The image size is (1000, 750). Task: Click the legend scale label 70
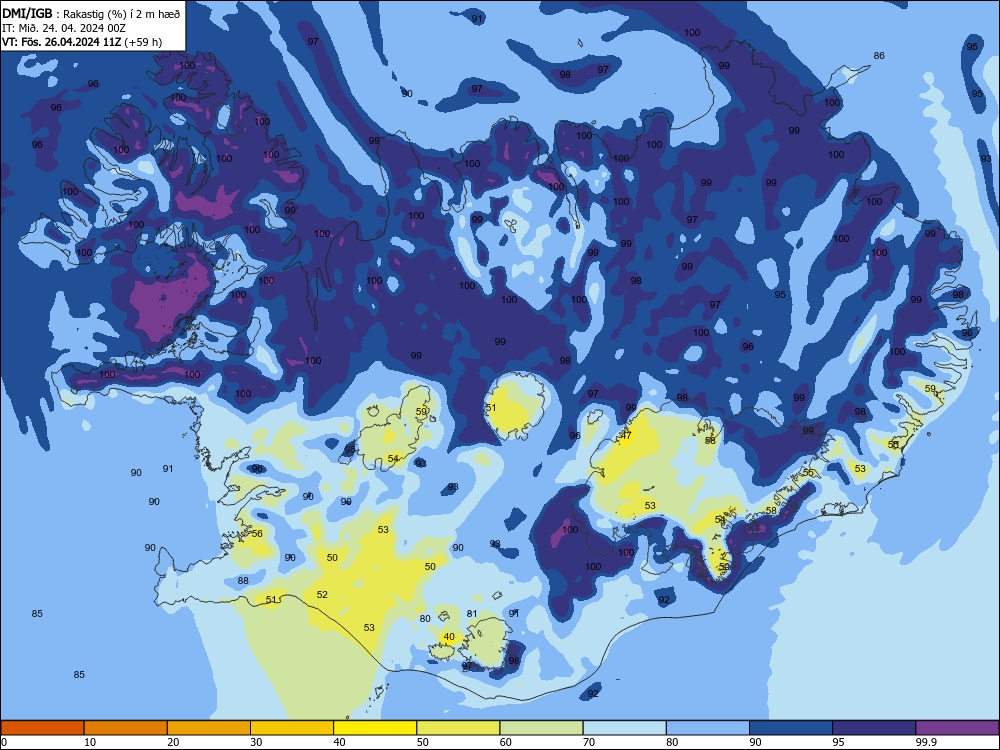click(589, 742)
